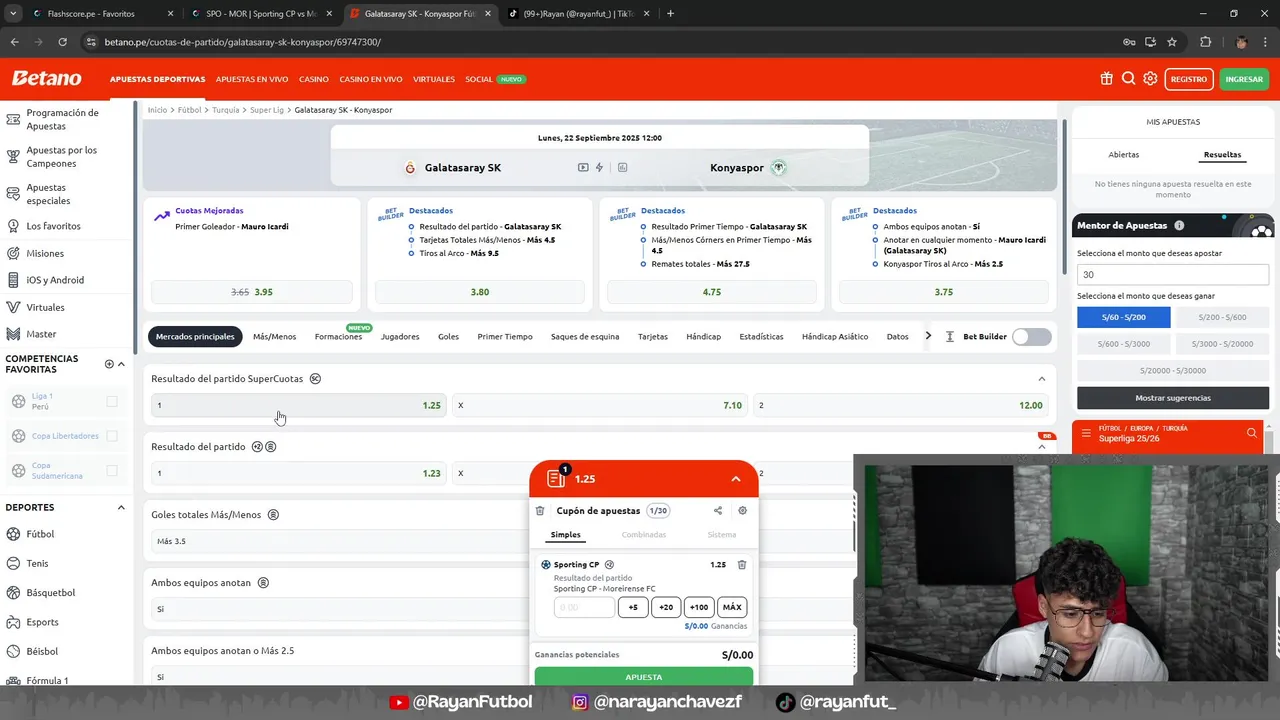Image resolution: width=1280 pixels, height=720 pixels.
Task: Search within the Superliga 25/26 panel
Action: [1251, 433]
